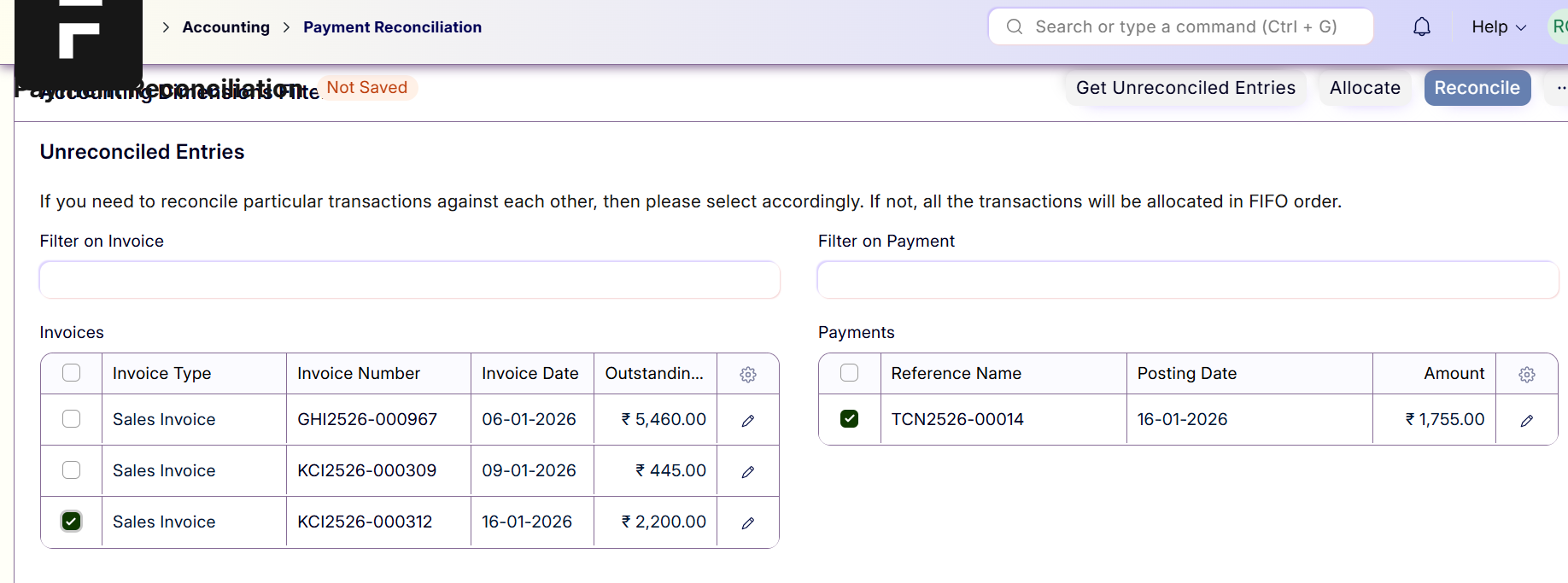Open the notifications bell icon
Viewport: 1568px width, 583px height.
1421,27
